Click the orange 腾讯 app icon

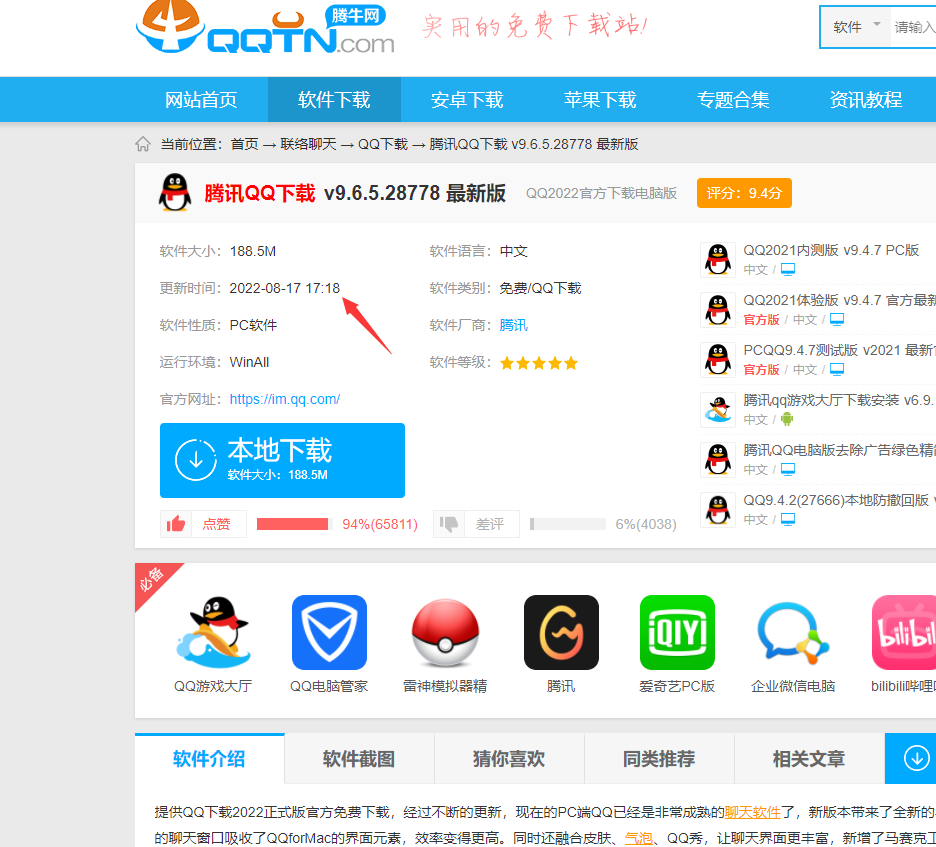tap(561, 632)
